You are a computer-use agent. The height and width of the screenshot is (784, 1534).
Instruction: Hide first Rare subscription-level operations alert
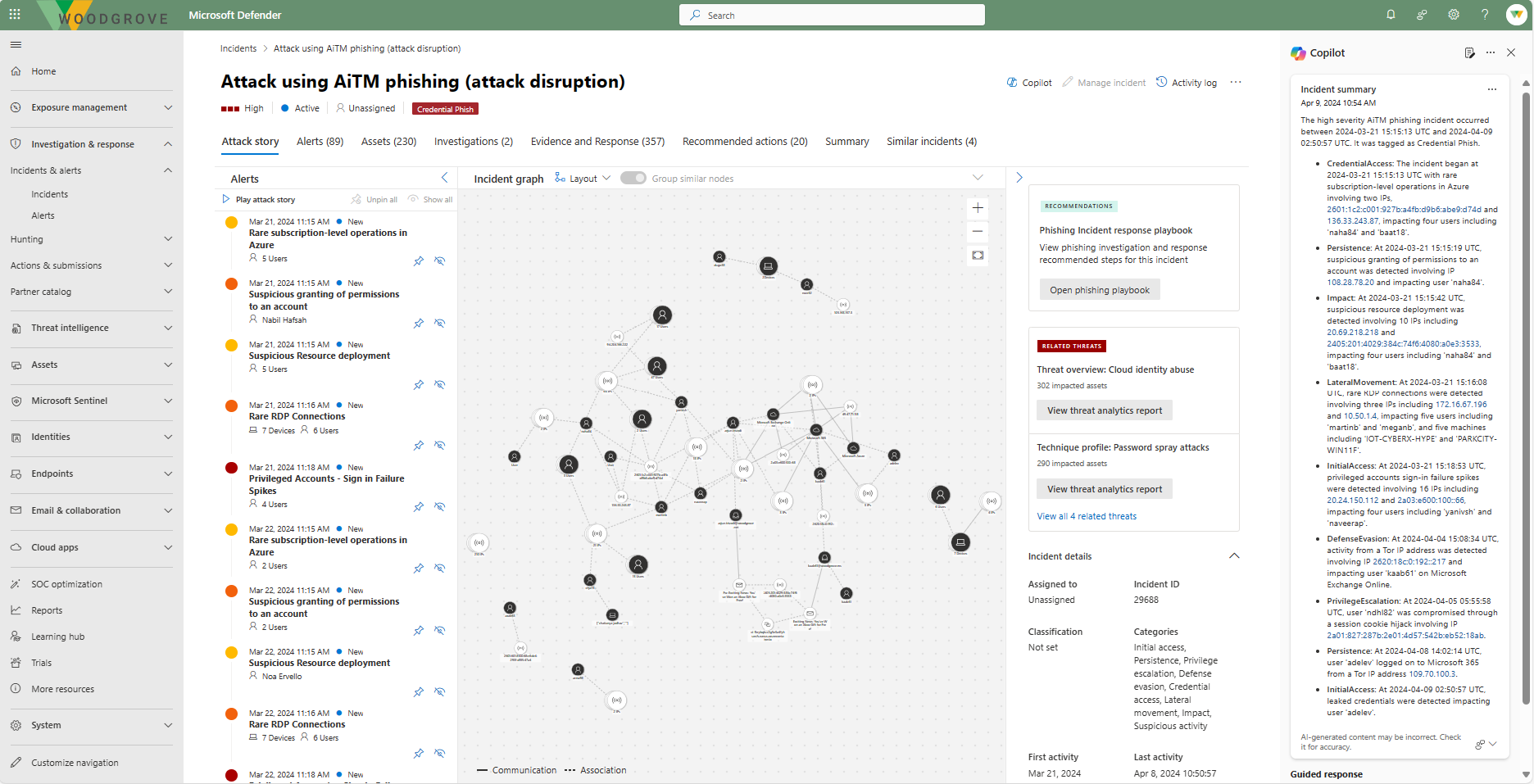[440, 261]
